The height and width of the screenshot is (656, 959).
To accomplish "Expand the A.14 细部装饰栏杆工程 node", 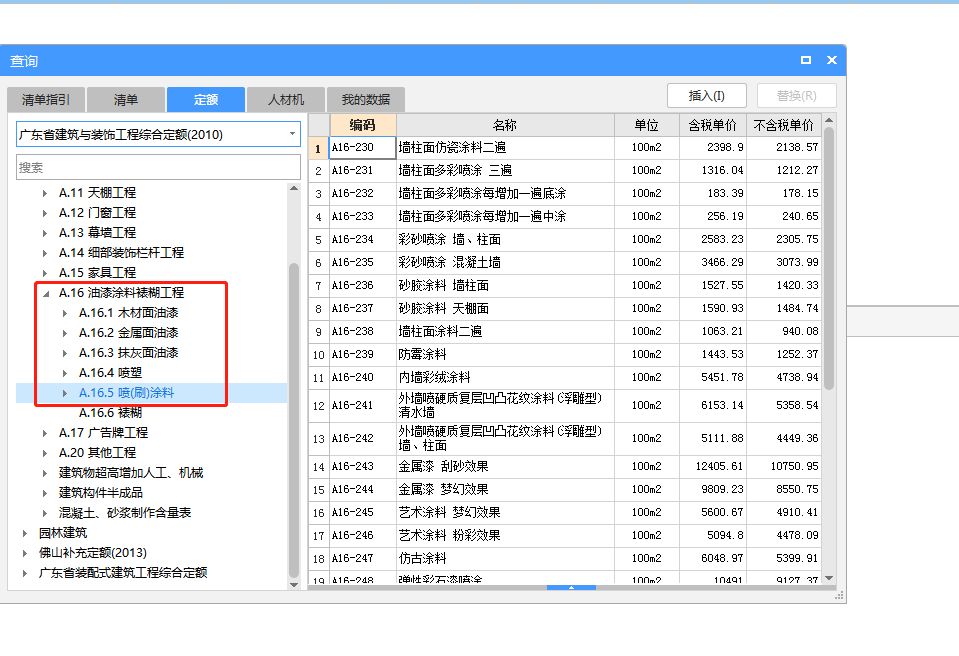I will [45, 253].
